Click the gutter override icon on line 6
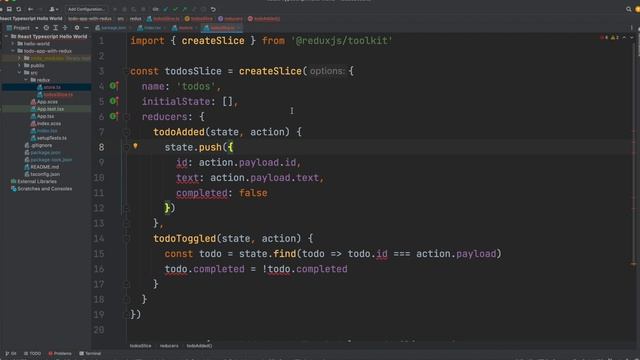 pyautogui.click(x=114, y=116)
